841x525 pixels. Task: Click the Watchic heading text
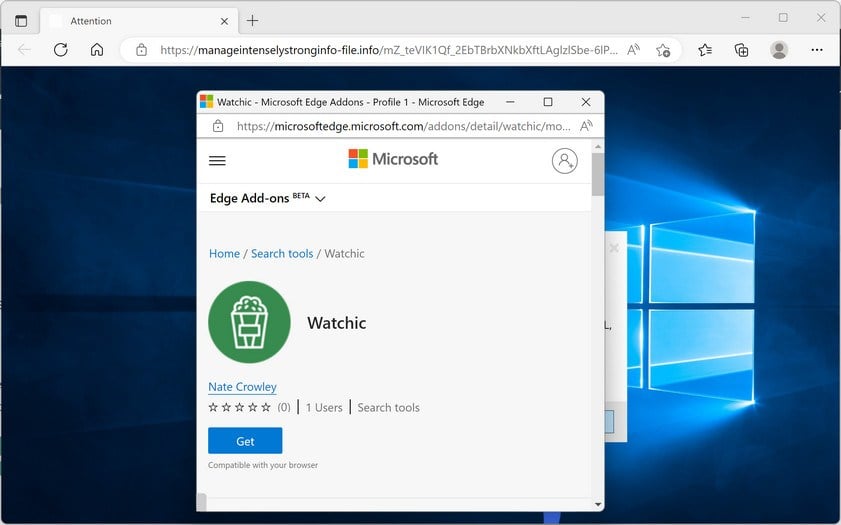pos(337,323)
